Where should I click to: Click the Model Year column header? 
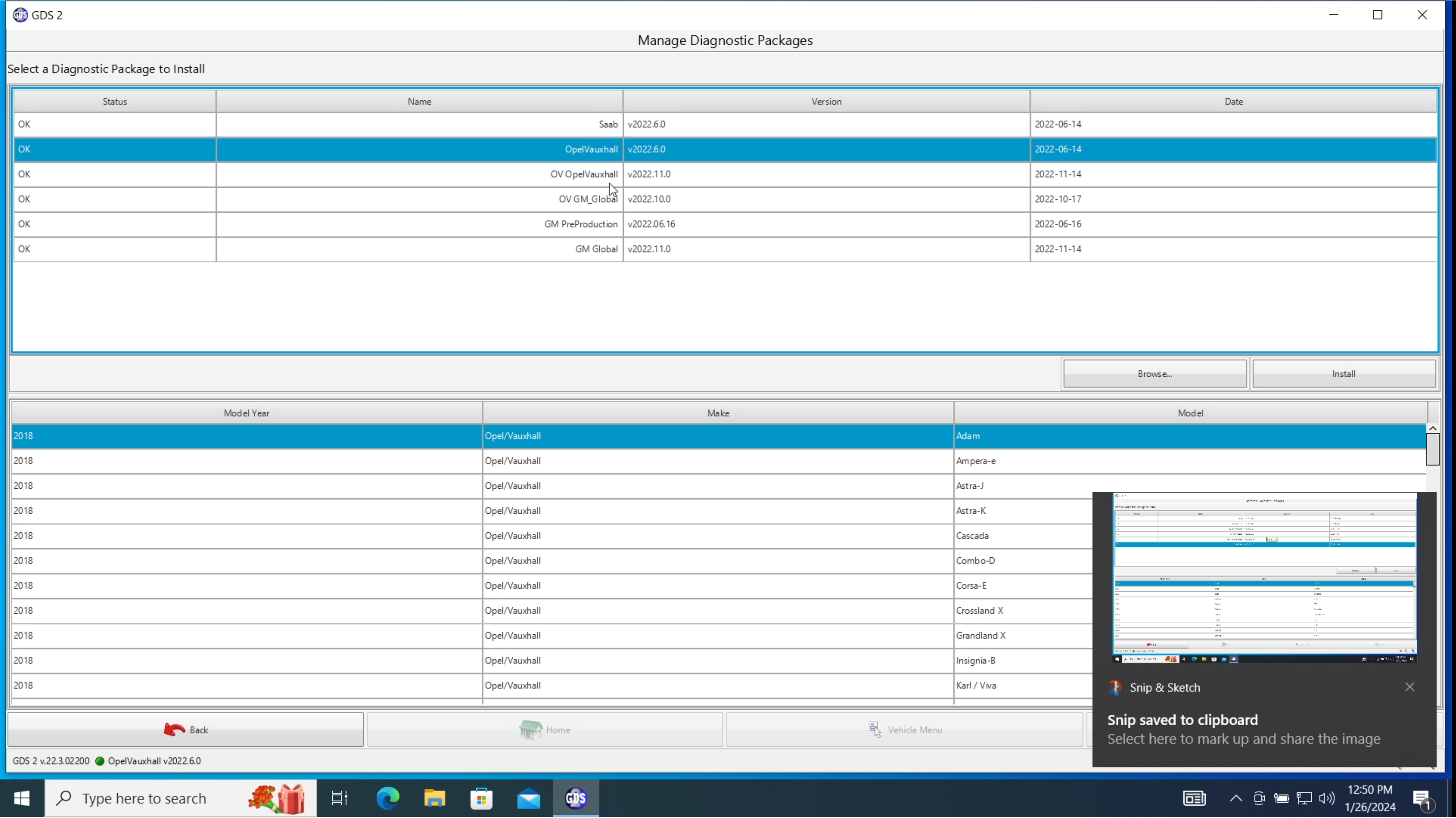pos(246,413)
